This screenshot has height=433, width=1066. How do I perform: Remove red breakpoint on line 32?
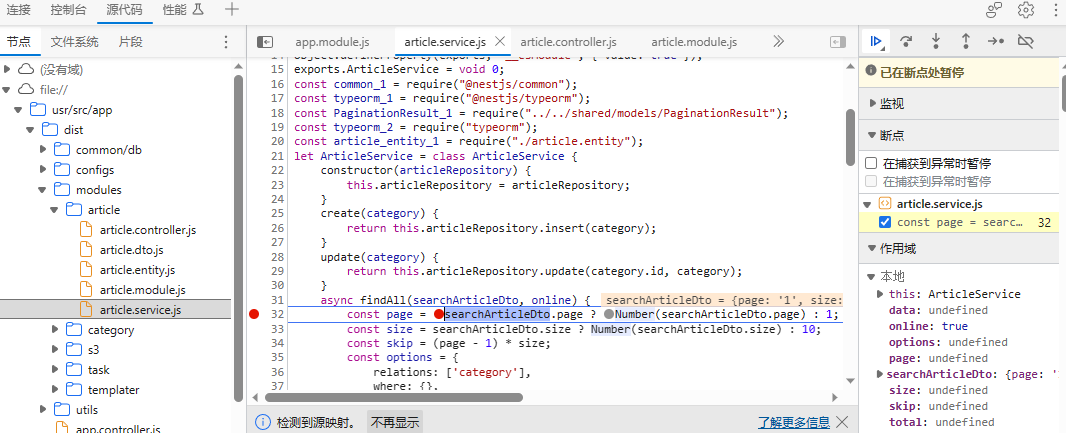click(254, 314)
